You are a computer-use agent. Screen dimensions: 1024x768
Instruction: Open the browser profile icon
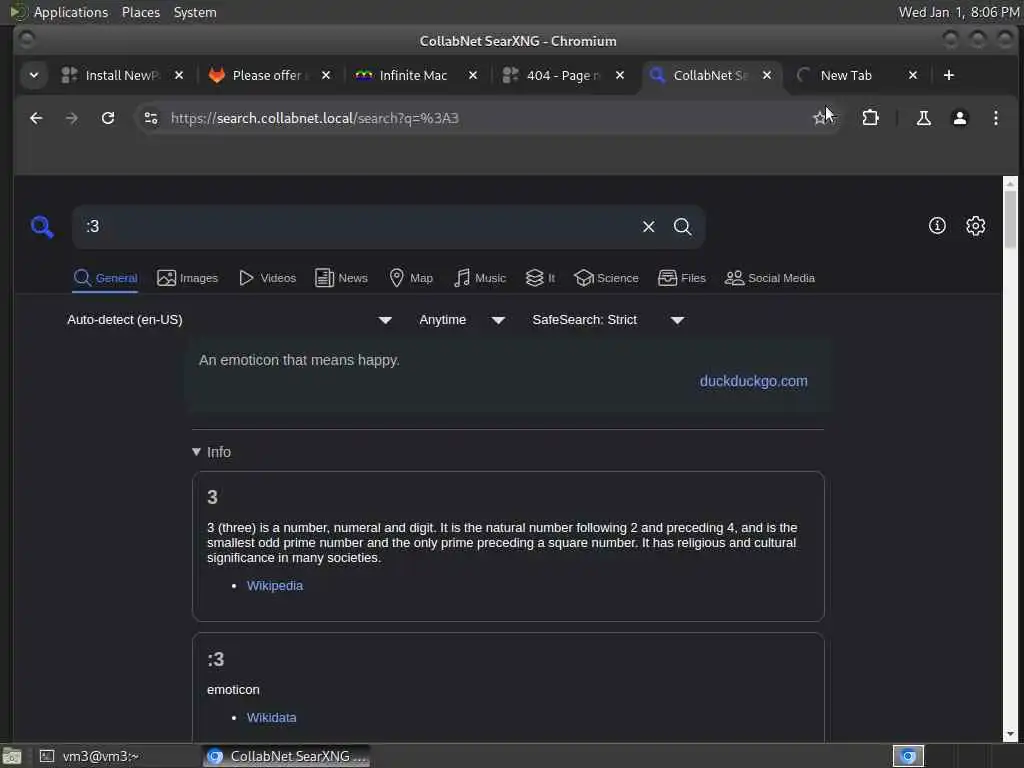pyautogui.click(x=959, y=118)
